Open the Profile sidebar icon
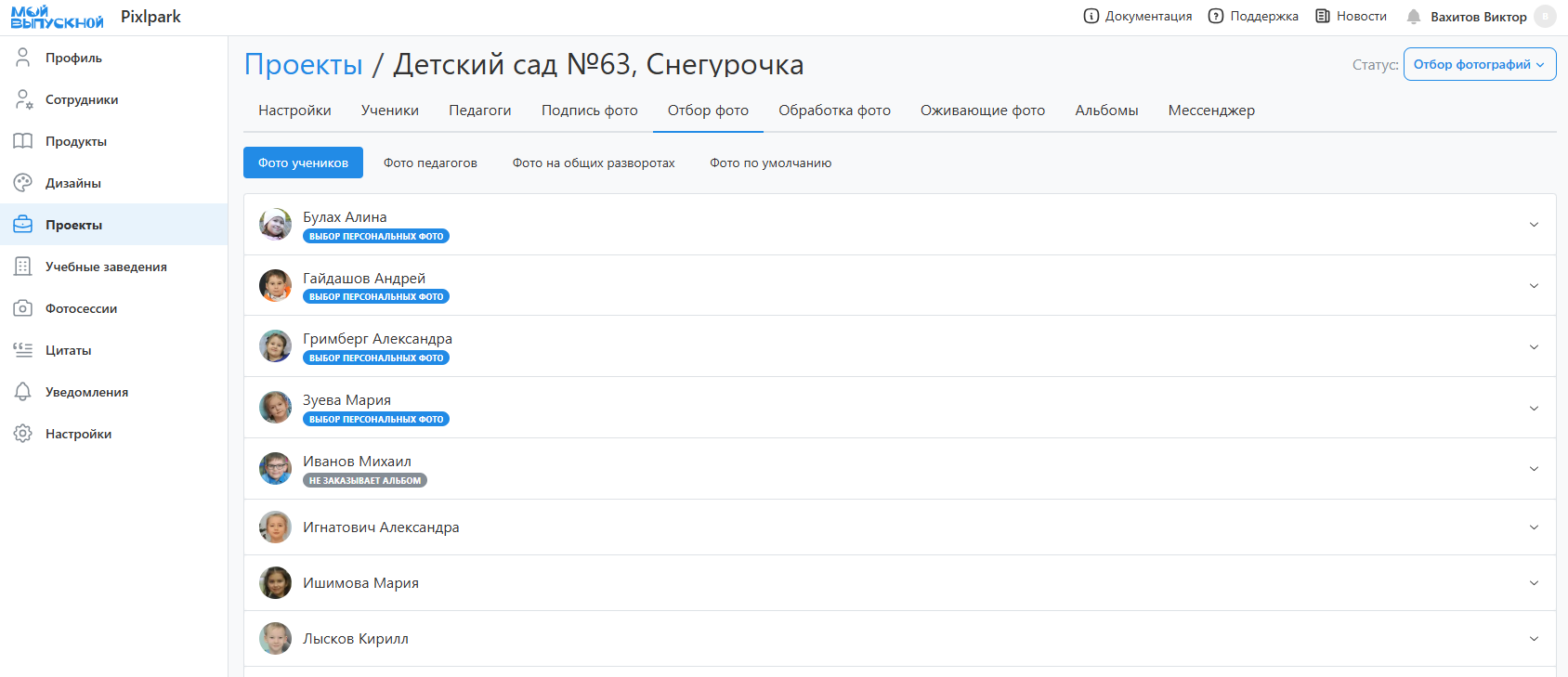Viewport: 1568px width, 677px height. (23, 58)
